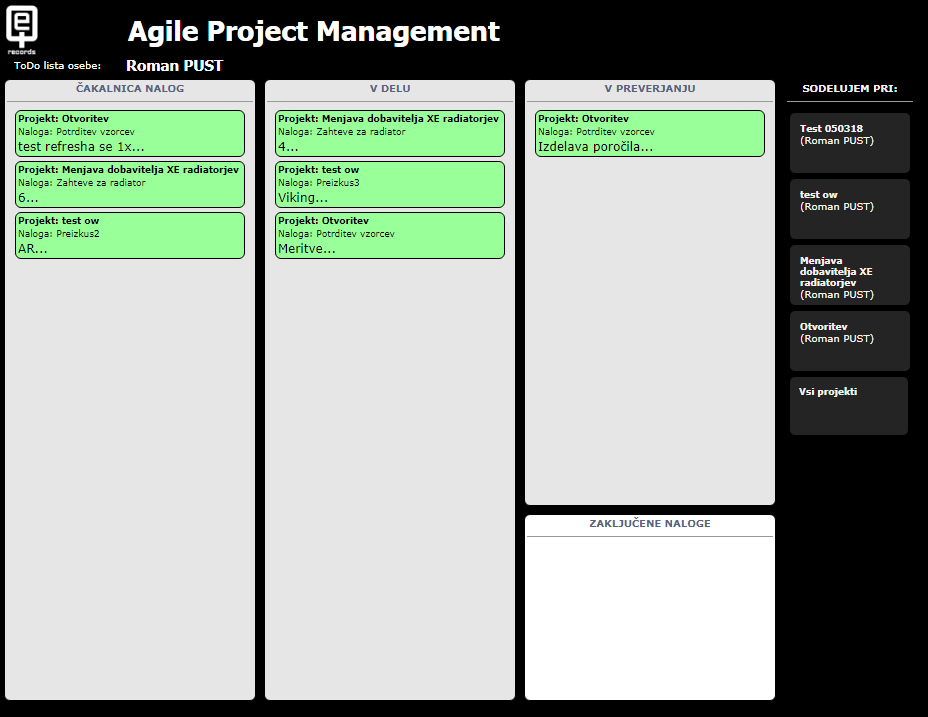Viewport: 928px width, 717px height.
Task: Click the 'ČAKALNICA NALOG' column header
Action: click(x=130, y=89)
